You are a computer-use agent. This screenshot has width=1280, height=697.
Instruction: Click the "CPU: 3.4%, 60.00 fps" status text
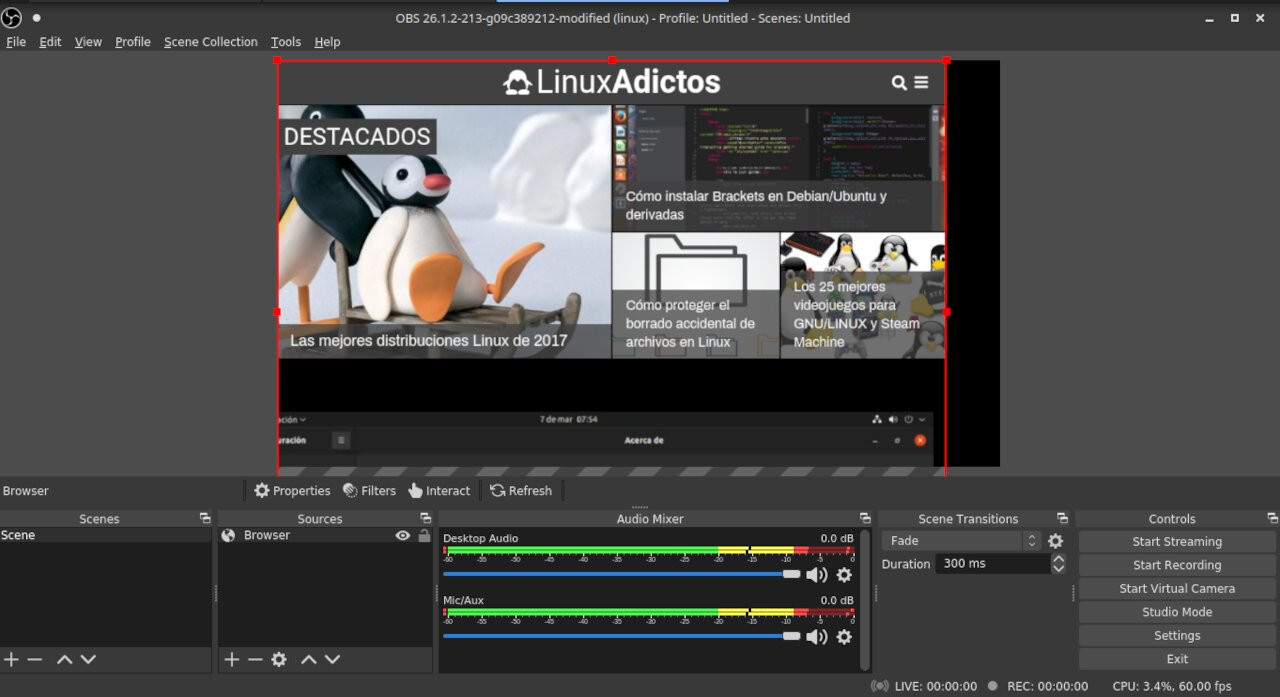1172,686
